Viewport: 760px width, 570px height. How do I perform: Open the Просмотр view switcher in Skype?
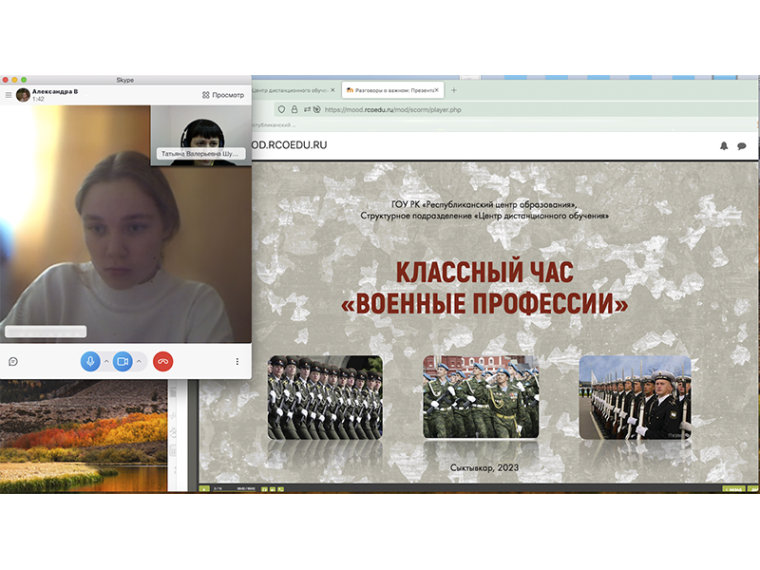223,95
